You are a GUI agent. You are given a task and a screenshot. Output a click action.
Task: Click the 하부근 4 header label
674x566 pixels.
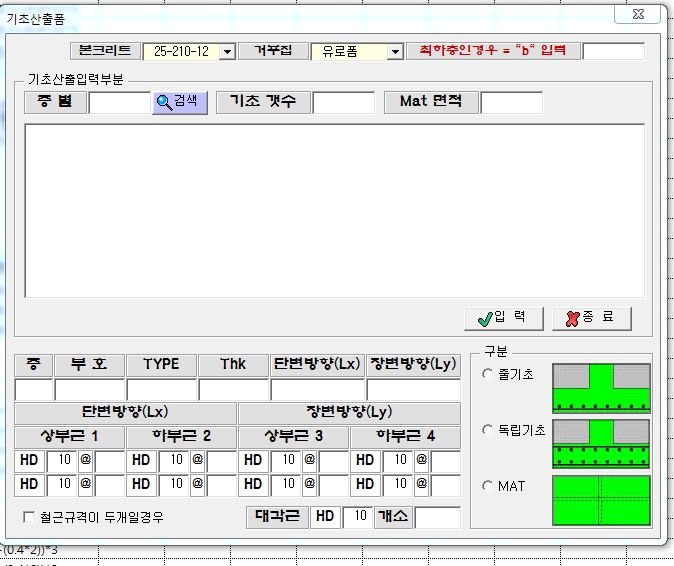point(405,437)
